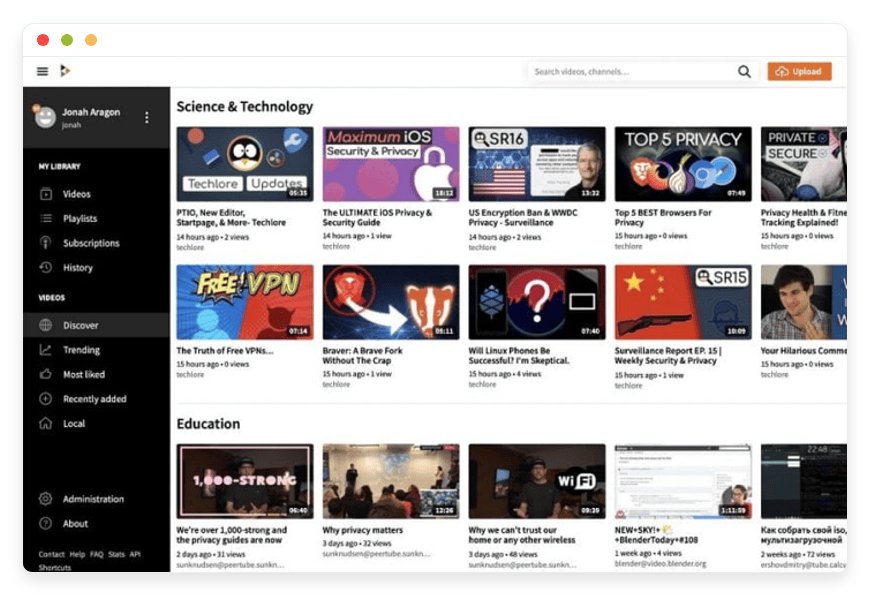This screenshot has height=595, width=870.
Task: Toggle the hamburger sidebar menu
Action: [x=42, y=71]
